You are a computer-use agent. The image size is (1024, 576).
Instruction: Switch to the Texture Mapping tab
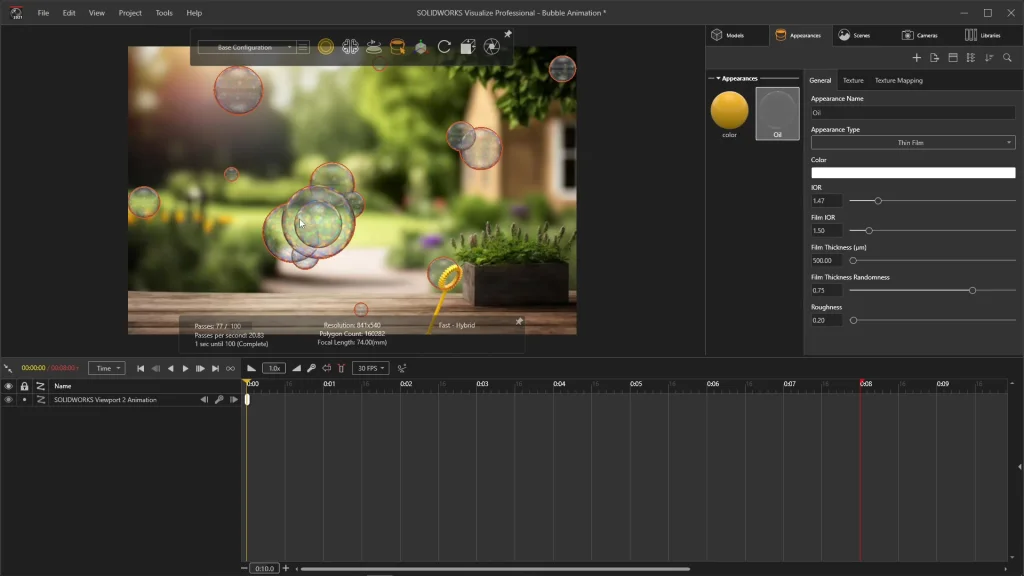pyautogui.click(x=898, y=80)
